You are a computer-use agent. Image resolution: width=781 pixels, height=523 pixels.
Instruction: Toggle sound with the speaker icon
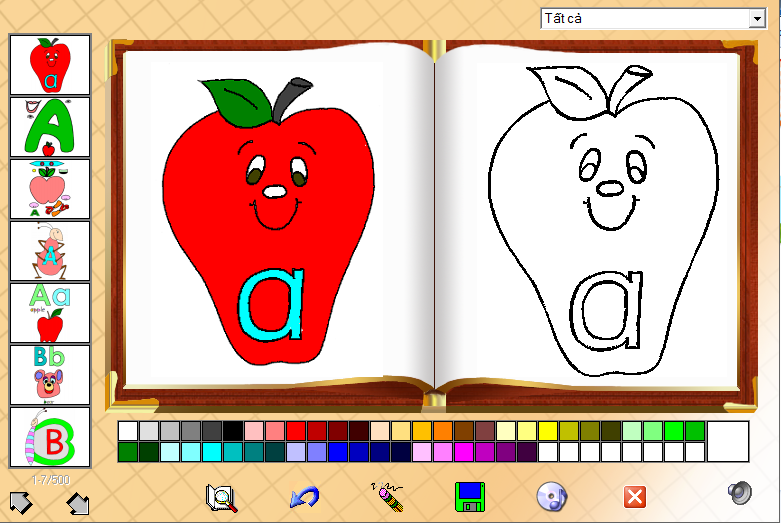point(739,493)
